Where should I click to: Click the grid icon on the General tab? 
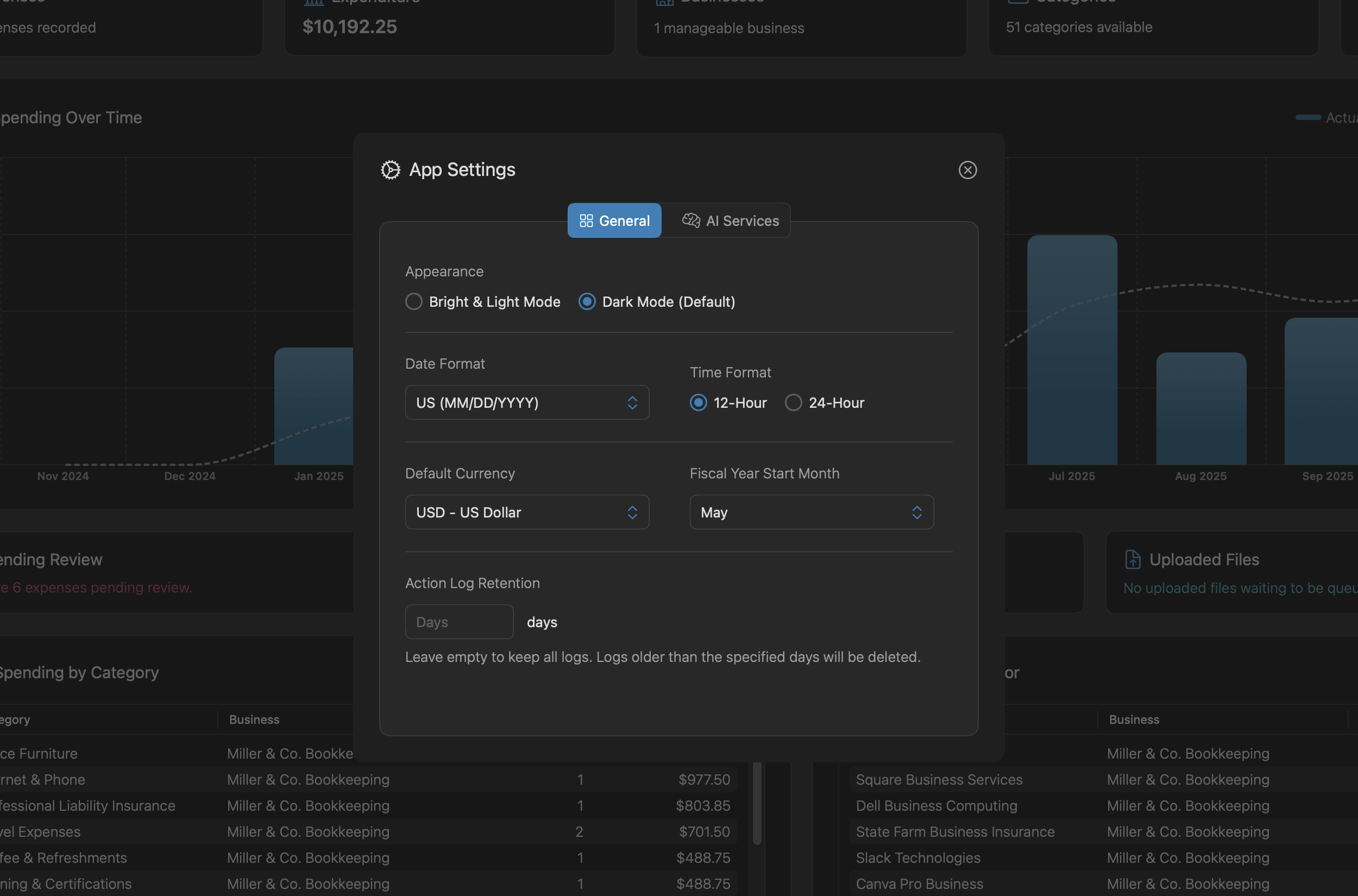pyautogui.click(x=588, y=220)
